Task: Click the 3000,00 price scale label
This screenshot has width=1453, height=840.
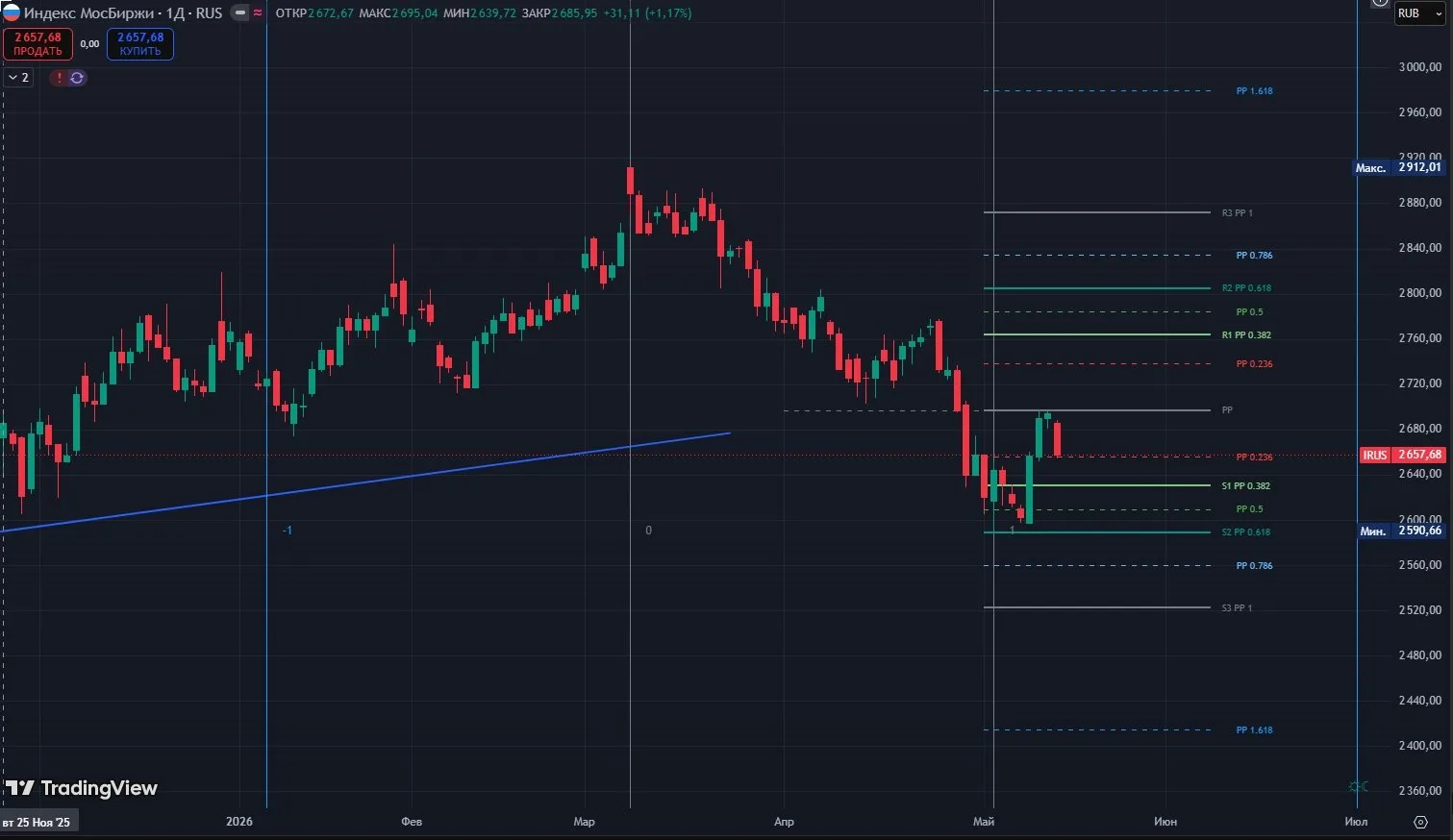Action: pos(1420,66)
